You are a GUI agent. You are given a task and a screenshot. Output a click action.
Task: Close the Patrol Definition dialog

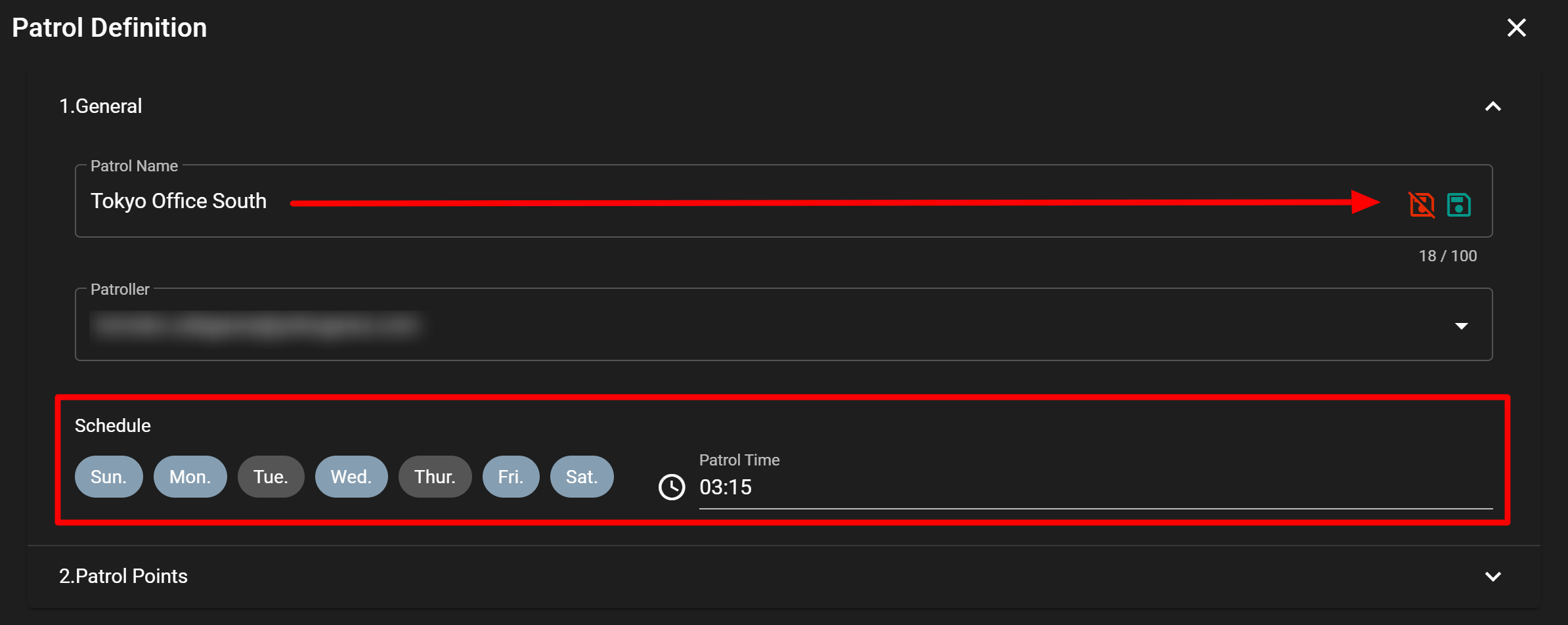pos(1516,28)
